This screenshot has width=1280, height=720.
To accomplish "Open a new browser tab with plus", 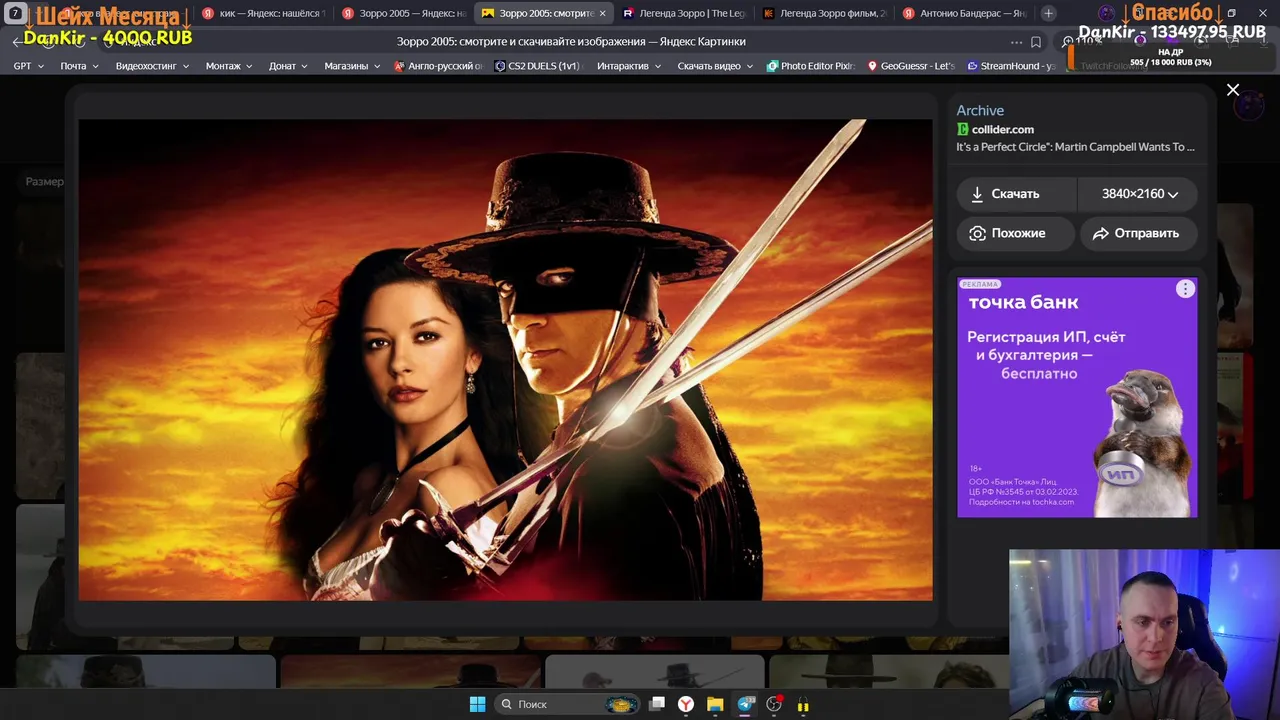I will [x=1048, y=13].
